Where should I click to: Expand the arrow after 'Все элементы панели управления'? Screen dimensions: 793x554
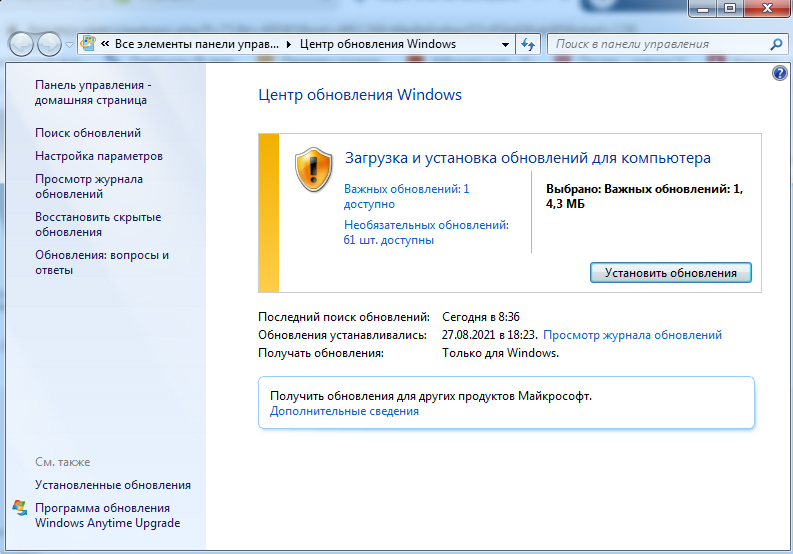click(x=290, y=44)
